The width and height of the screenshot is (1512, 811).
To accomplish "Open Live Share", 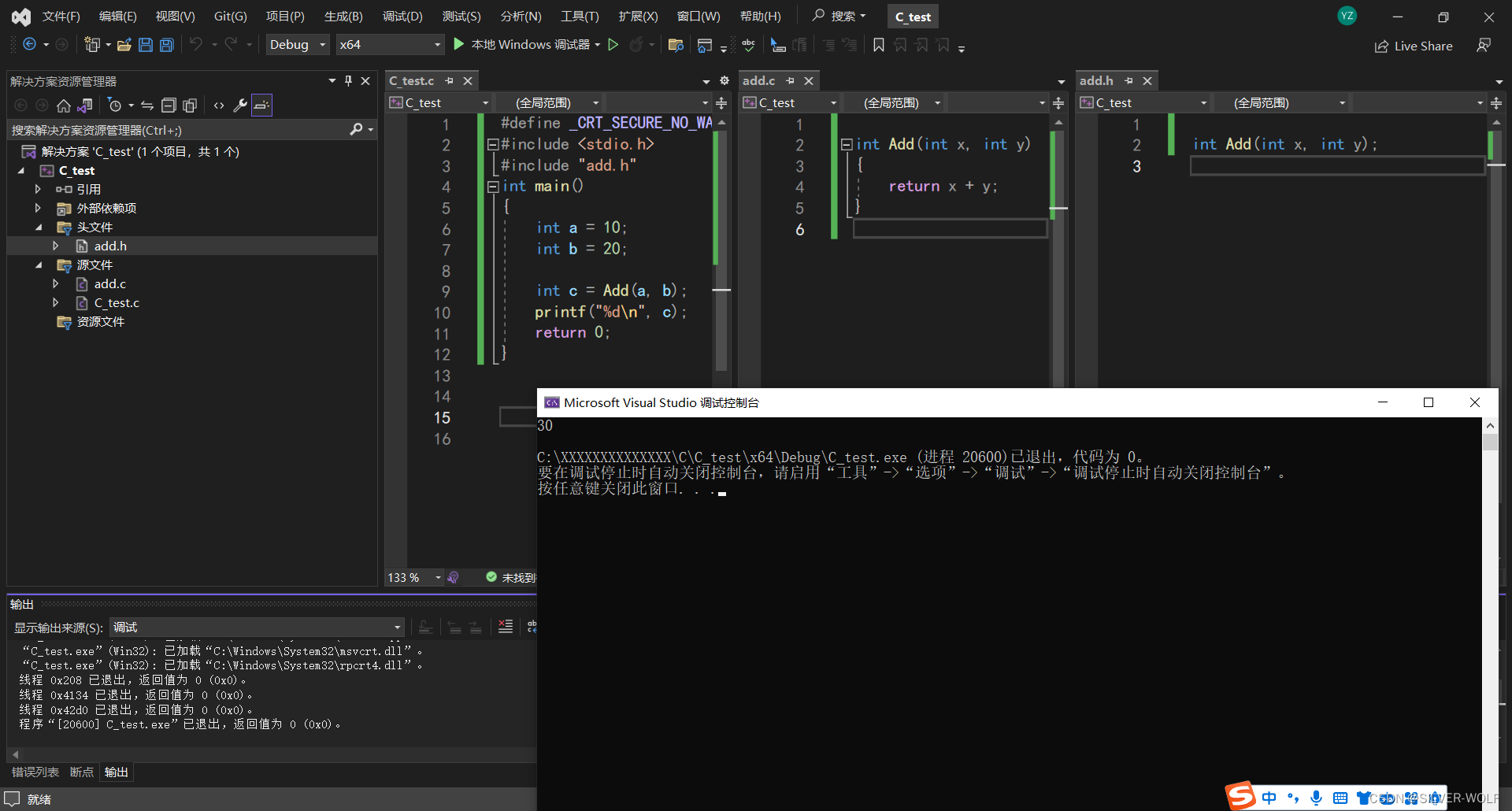I will tap(1414, 46).
